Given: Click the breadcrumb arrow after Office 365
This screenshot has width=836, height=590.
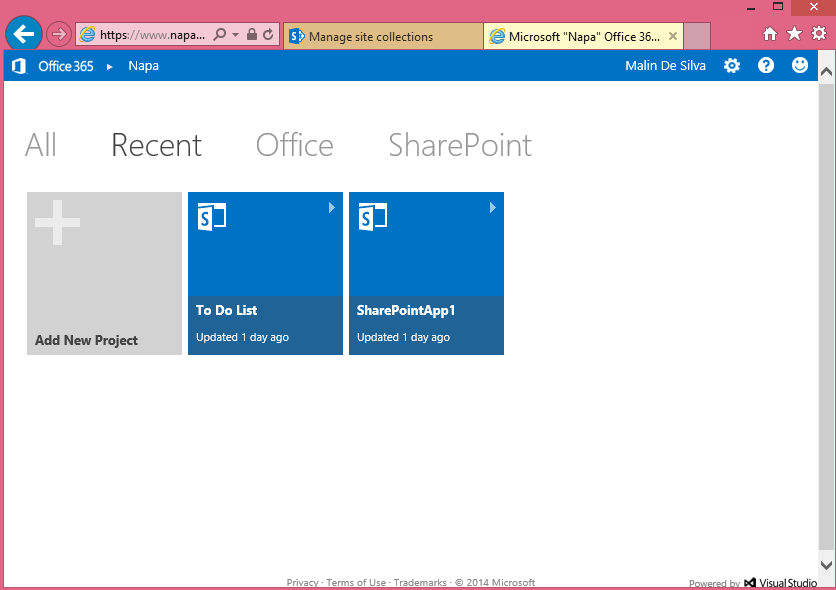Looking at the screenshot, I should tap(109, 67).
